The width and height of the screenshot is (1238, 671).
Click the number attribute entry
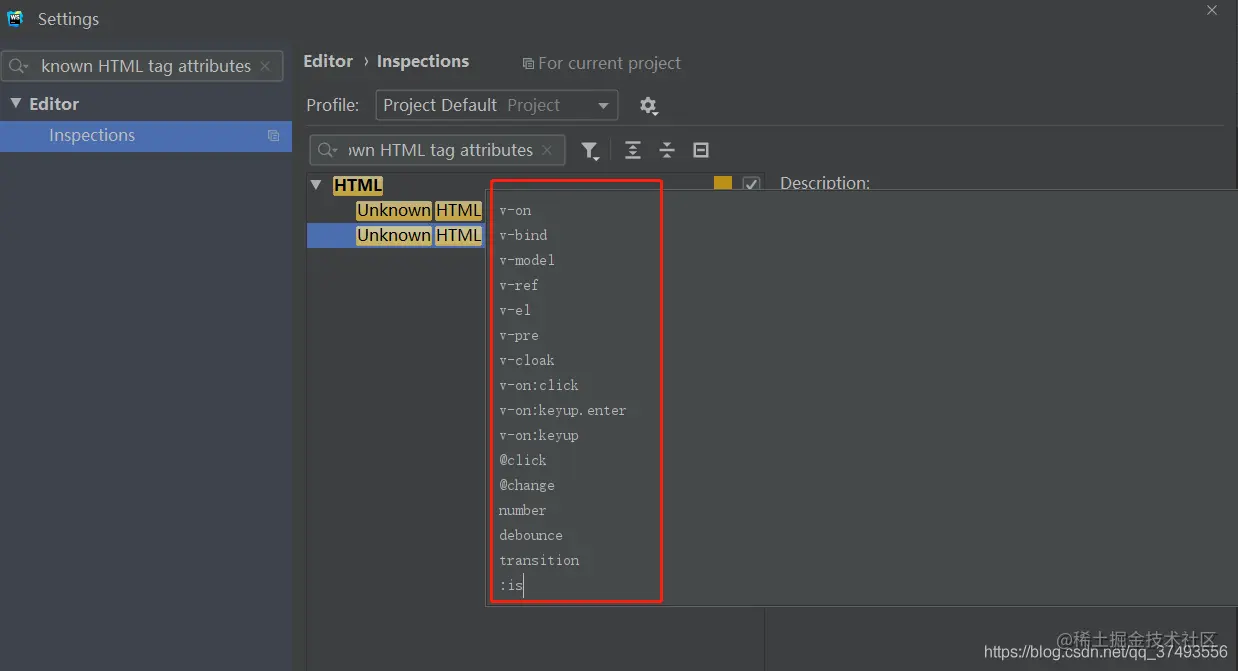pyautogui.click(x=523, y=510)
